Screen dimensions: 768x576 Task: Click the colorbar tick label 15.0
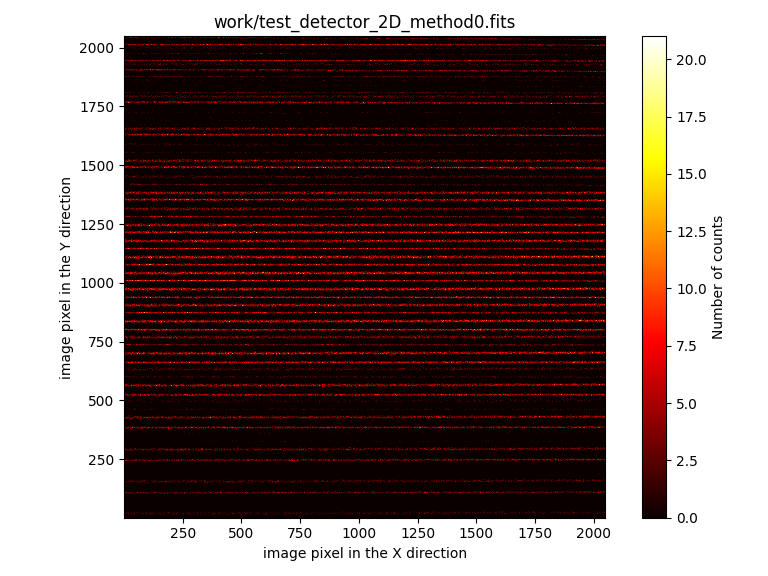pos(690,174)
